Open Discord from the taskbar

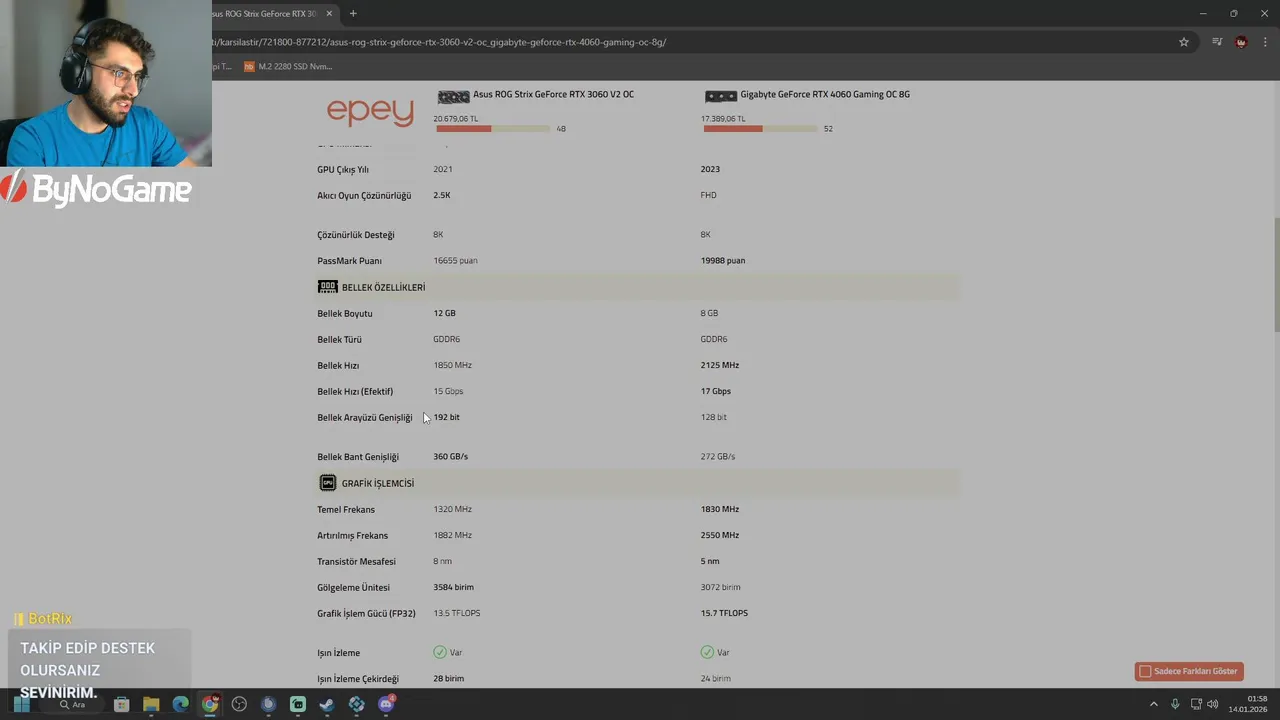386,704
